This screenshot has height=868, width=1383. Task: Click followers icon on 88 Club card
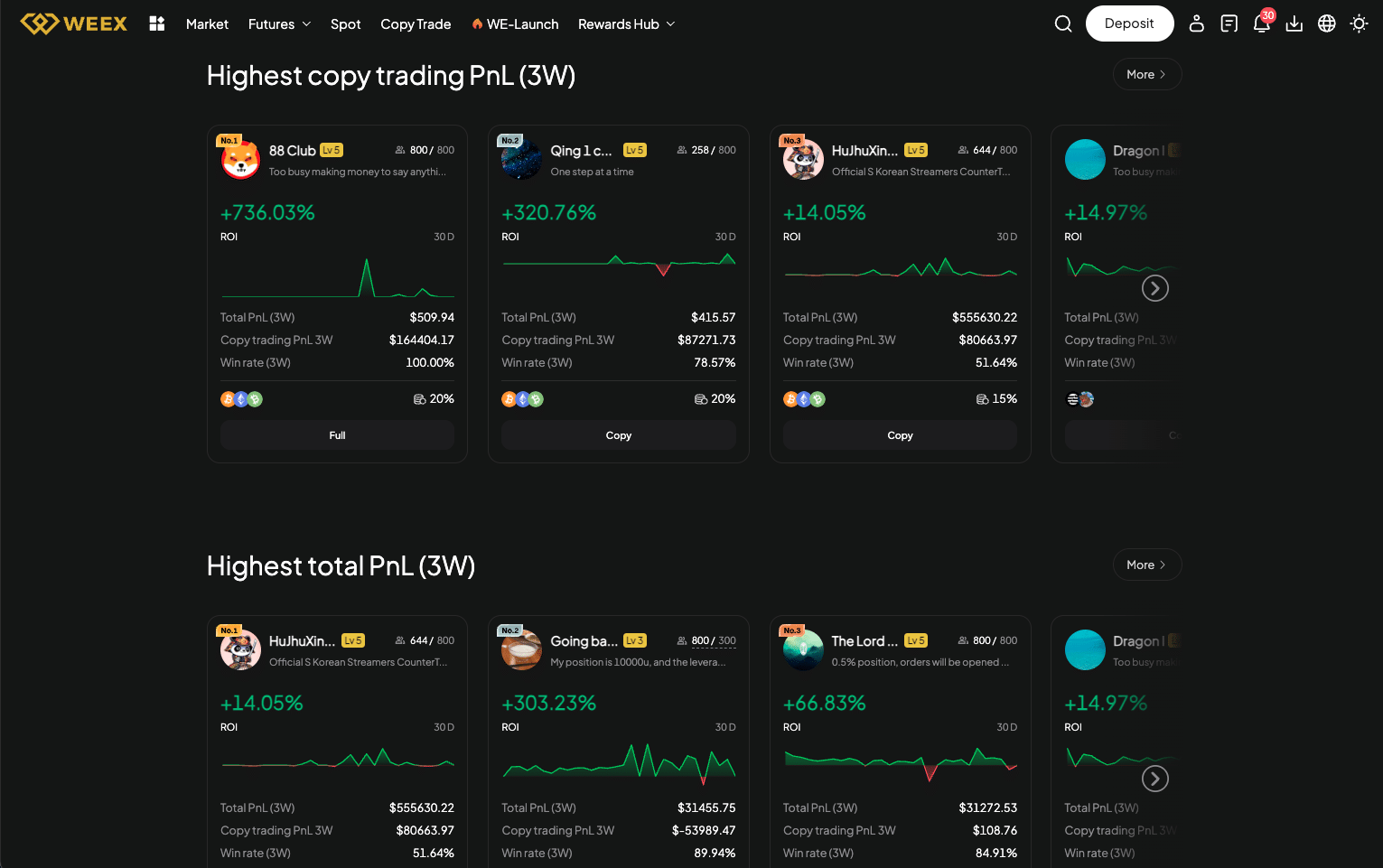400,151
